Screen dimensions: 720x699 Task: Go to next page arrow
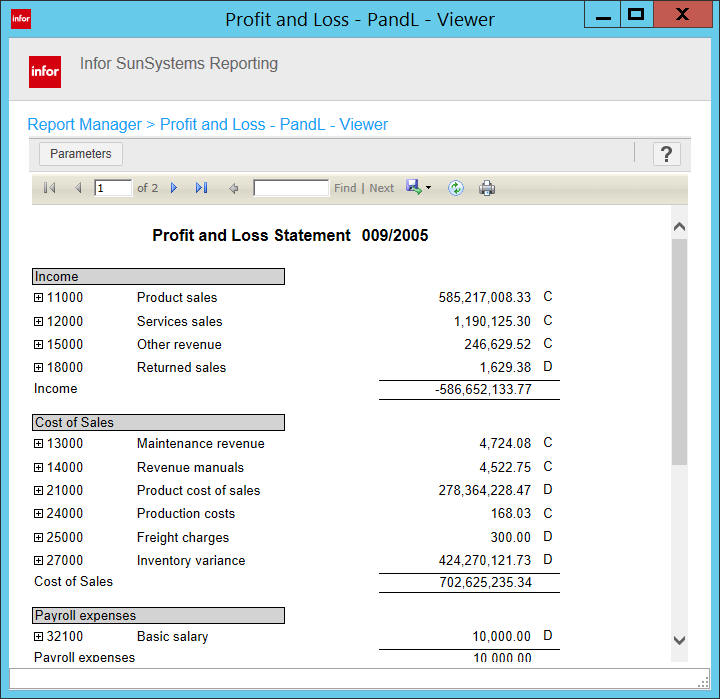174,188
